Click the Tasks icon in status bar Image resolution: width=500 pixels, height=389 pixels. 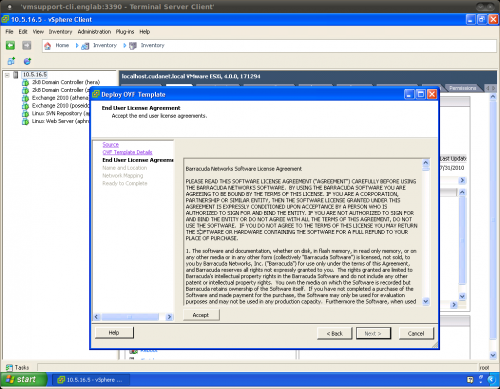(9, 367)
